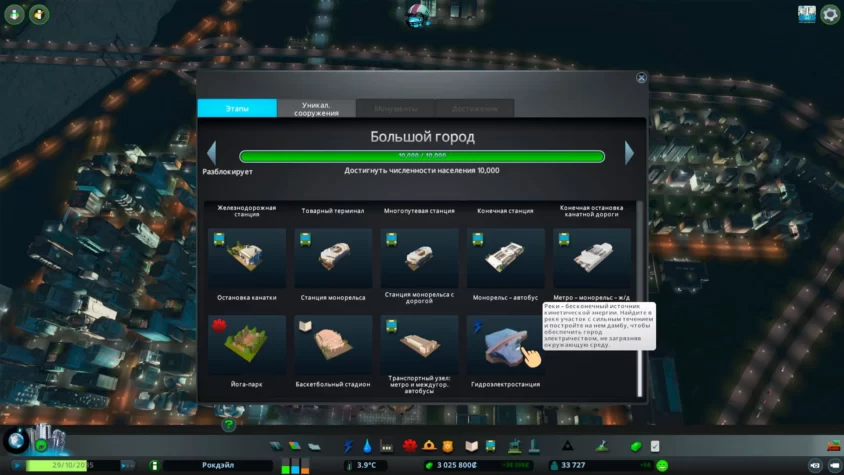This screenshot has width=844, height=475.
Task: Switch to the Этапы tab
Action: tap(237, 108)
